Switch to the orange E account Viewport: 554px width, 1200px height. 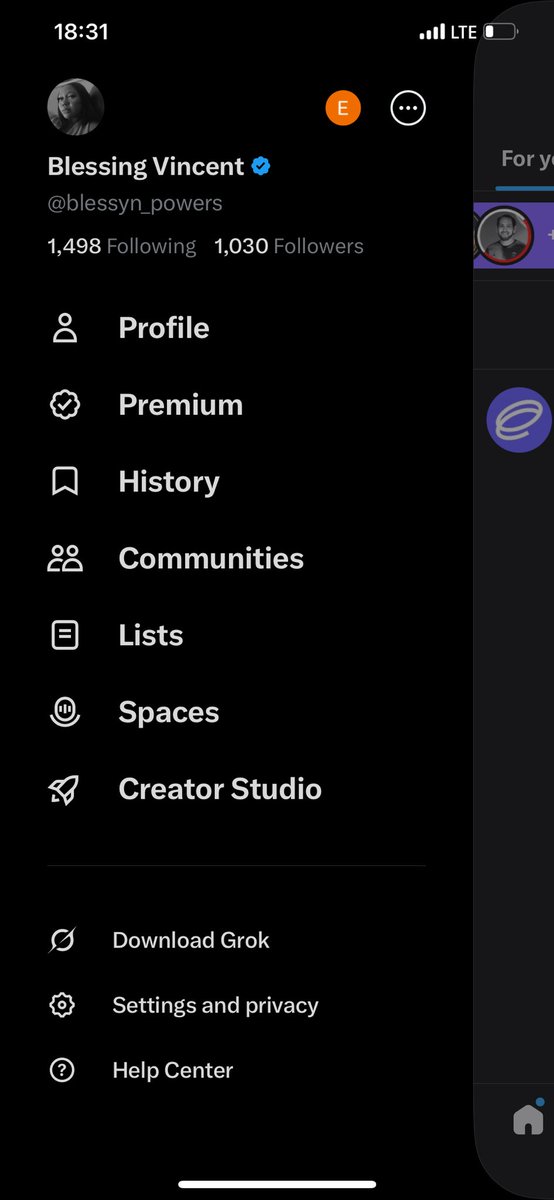tap(343, 108)
